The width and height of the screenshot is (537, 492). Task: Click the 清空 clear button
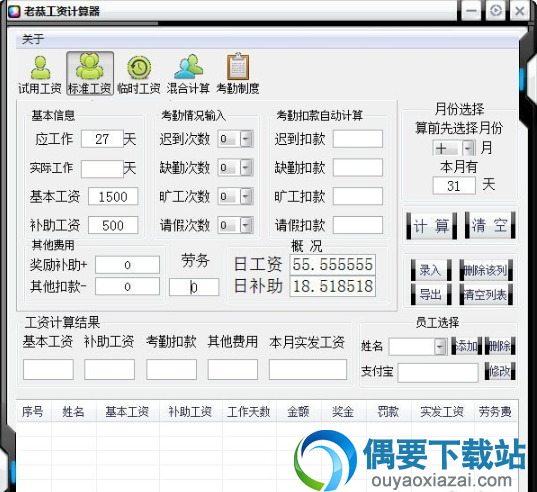tap(490, 226)
